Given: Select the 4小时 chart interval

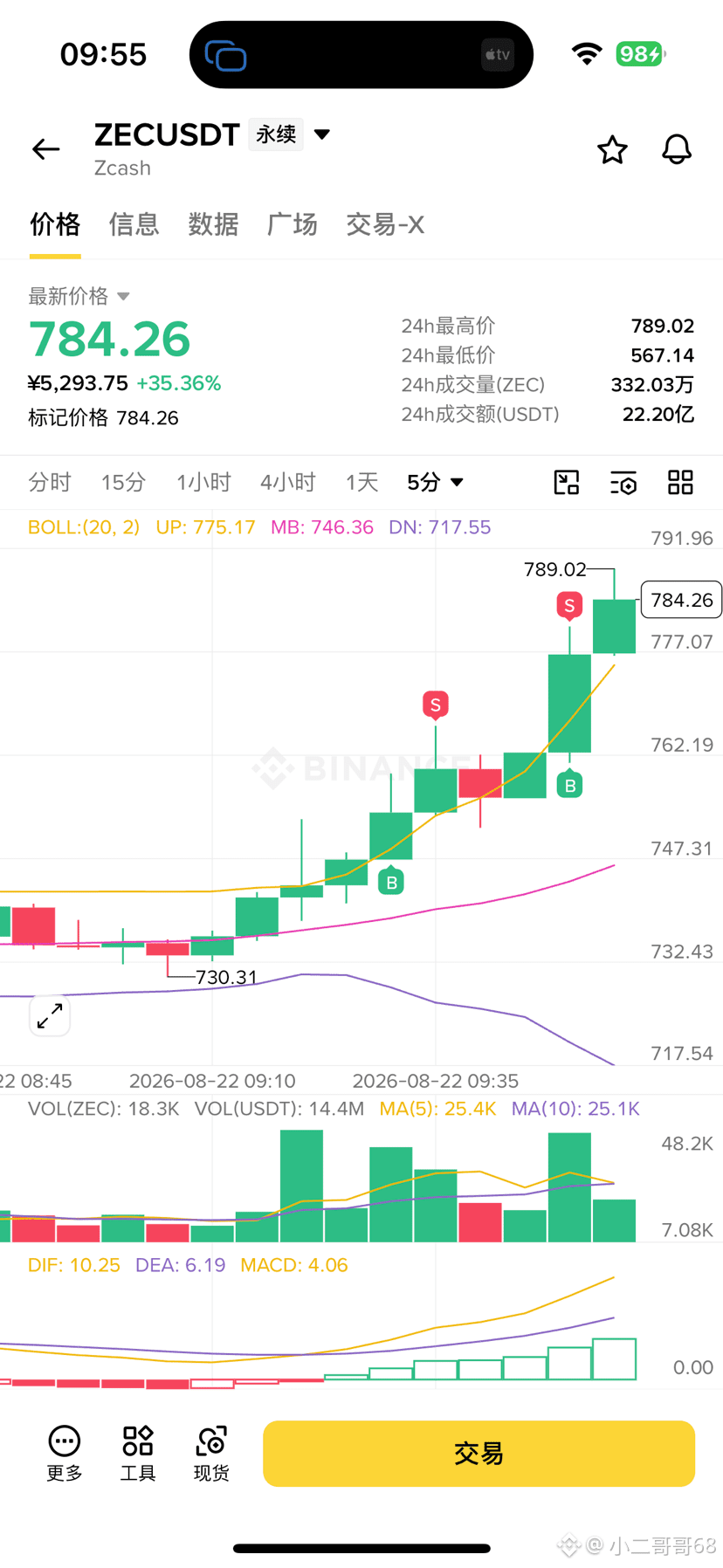Looking at the screenshot, I should 287,482.
